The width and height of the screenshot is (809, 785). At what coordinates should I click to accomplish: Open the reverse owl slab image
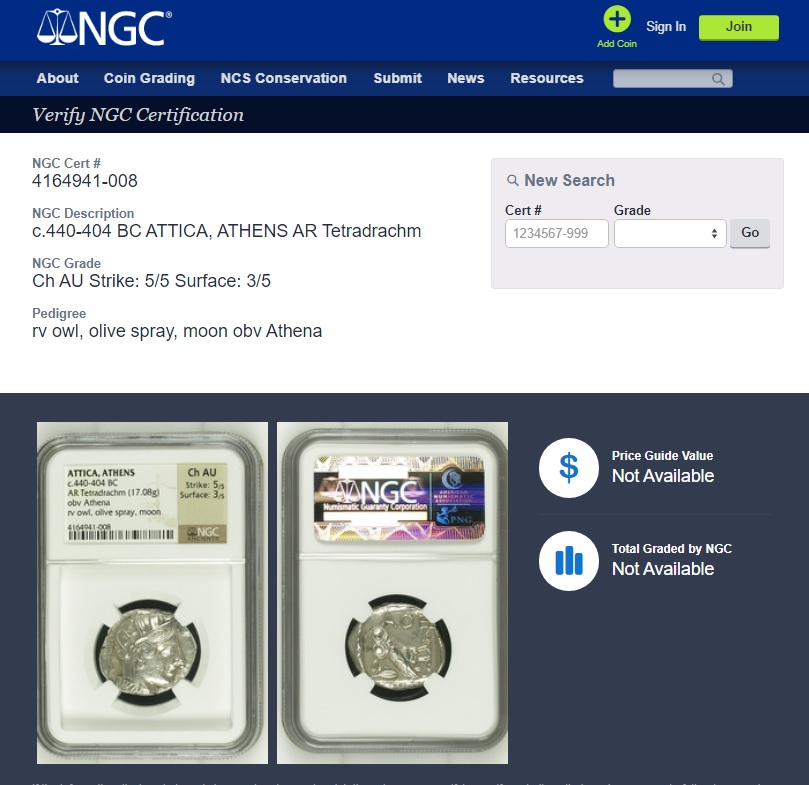tap(392, 592)
